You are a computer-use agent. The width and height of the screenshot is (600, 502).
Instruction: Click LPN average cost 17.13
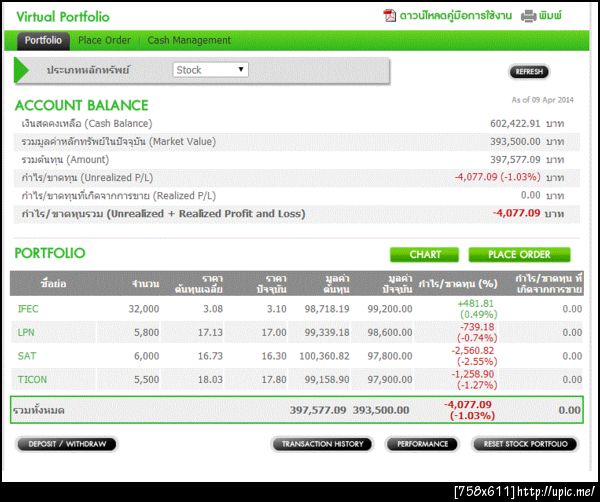pyautogui.click(x=210, y=332)
